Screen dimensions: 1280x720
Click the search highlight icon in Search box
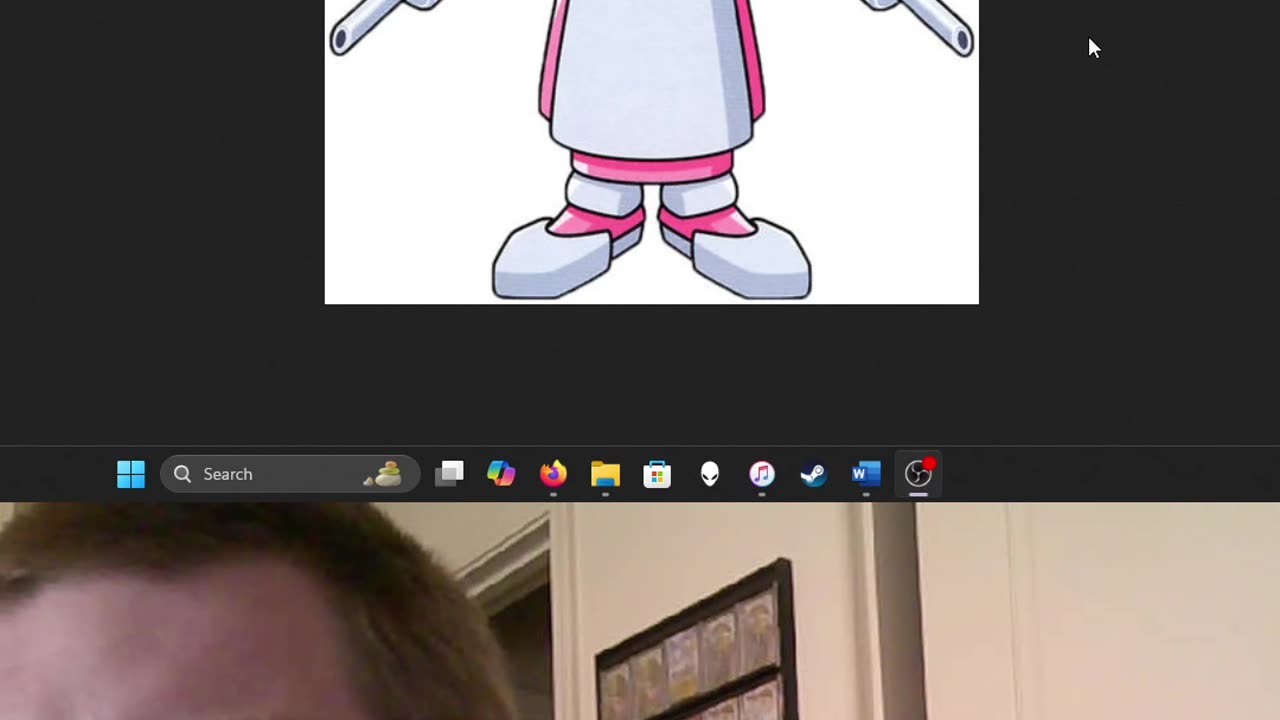tap(384, 474)
